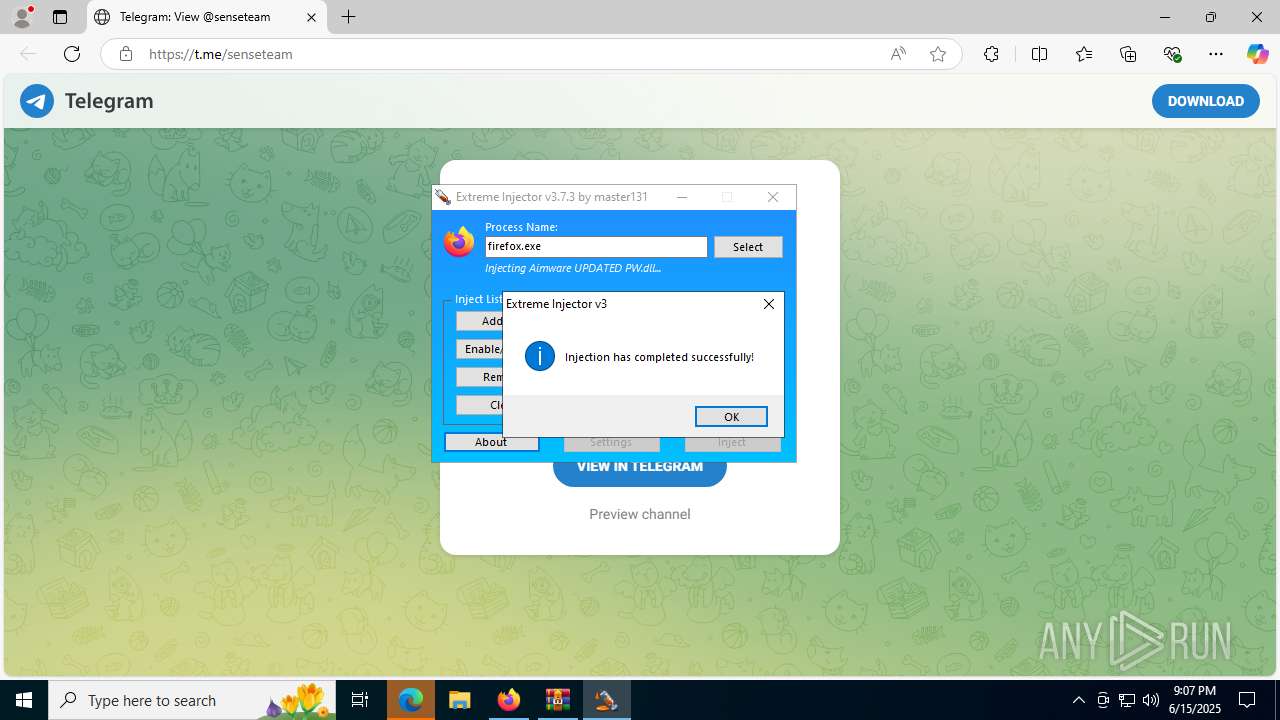Viewport: 1280px width, 720px height.
Task: Click the Firefox taskbar icon
Action: 508,700
